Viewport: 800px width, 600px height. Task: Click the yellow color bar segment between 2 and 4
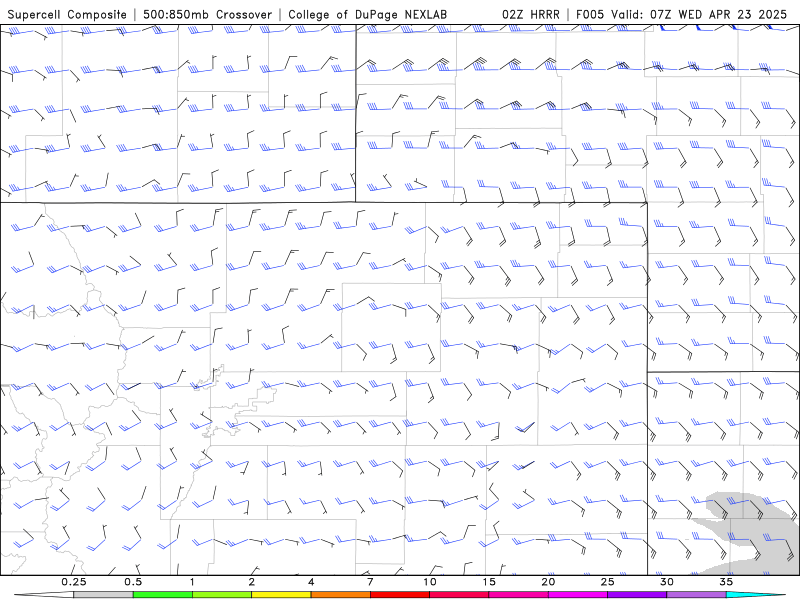(x=281, y=595)
